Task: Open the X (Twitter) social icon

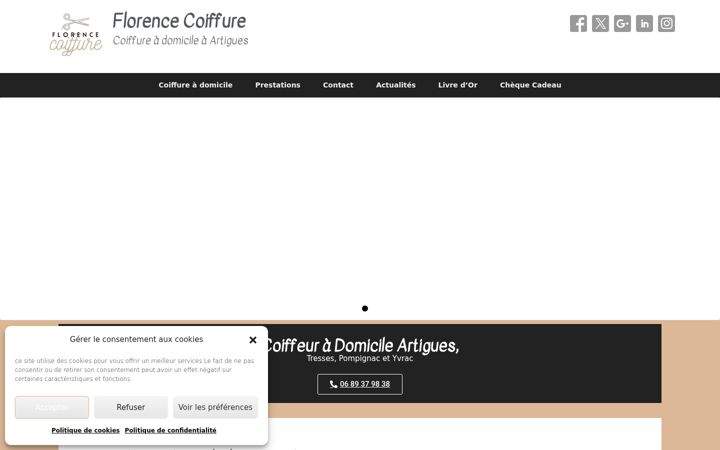Action: pos(600,23)
